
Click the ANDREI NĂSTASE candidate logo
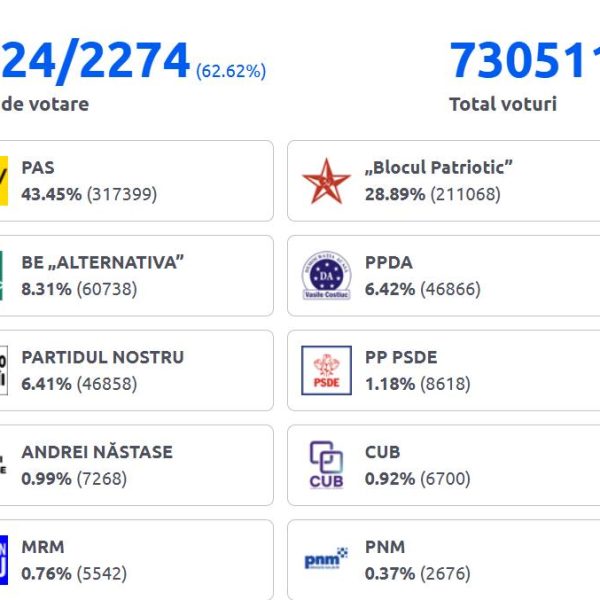[x=4, y=465]
